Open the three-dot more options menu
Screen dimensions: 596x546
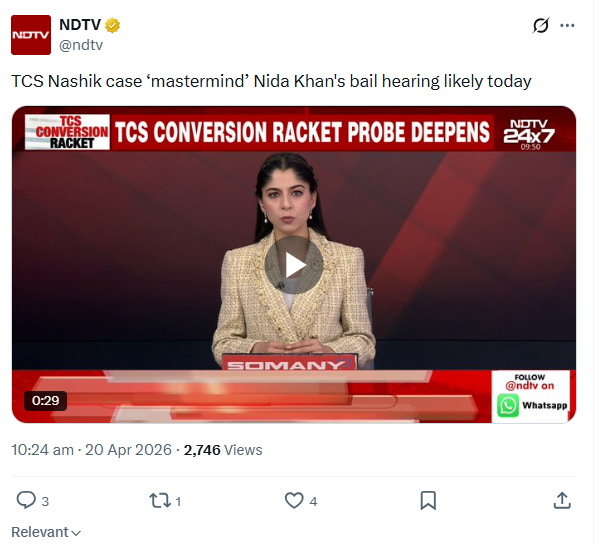tap(567, 25)
